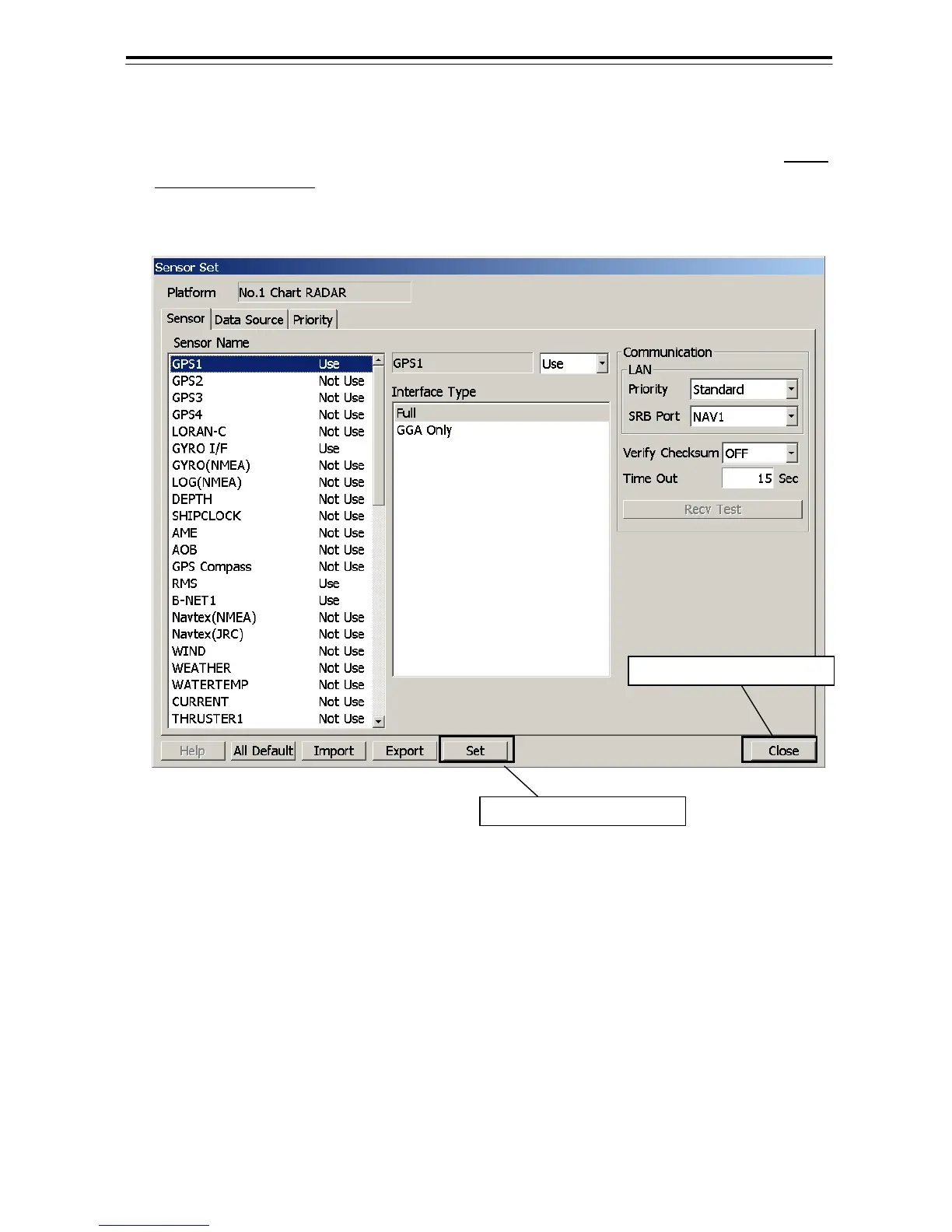Image resolution: width=952 pixels, height=1232 pixels.
Task: Select the AOB sensor row
Action: [271, 550]
